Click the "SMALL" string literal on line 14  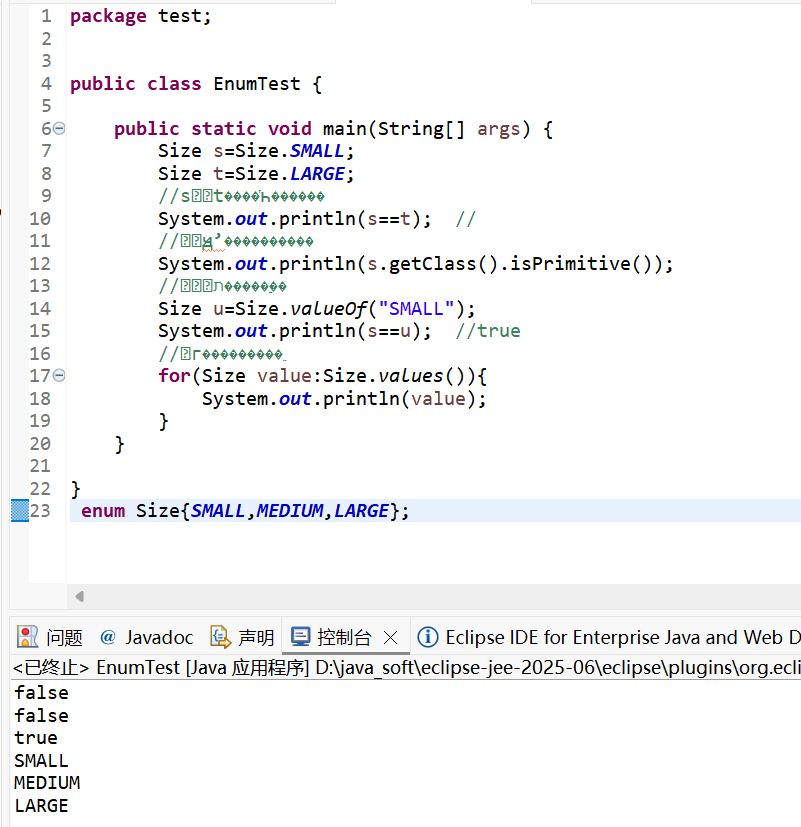416,309
